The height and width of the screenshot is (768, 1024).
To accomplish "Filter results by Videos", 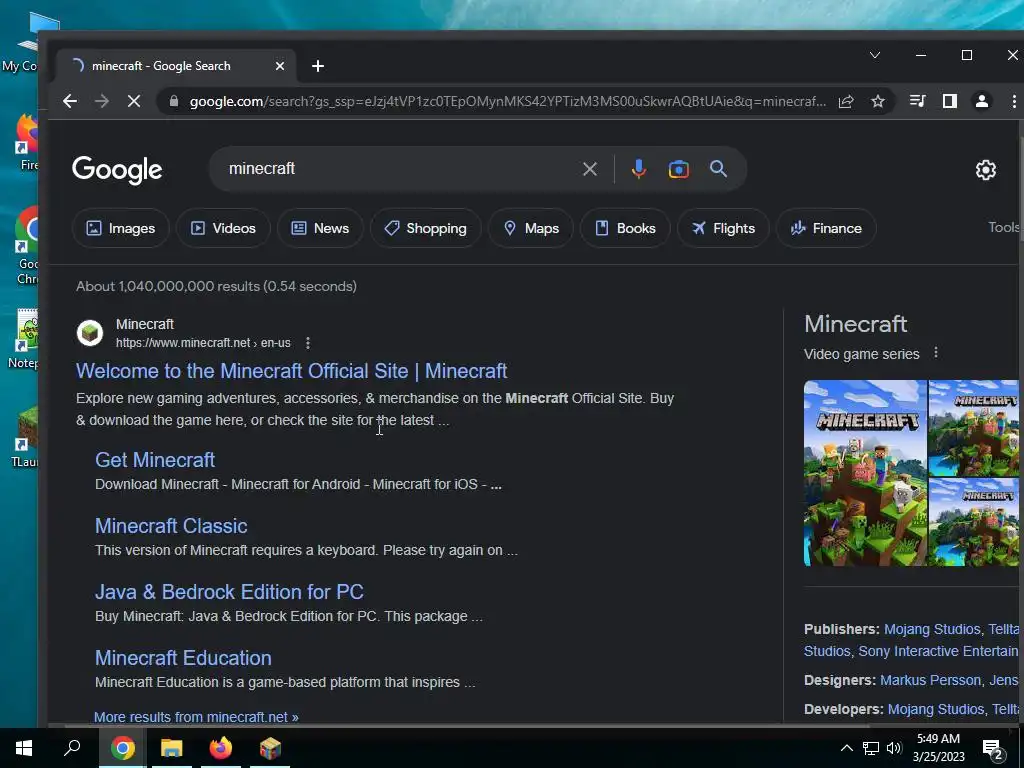I will tap(223, 228).
